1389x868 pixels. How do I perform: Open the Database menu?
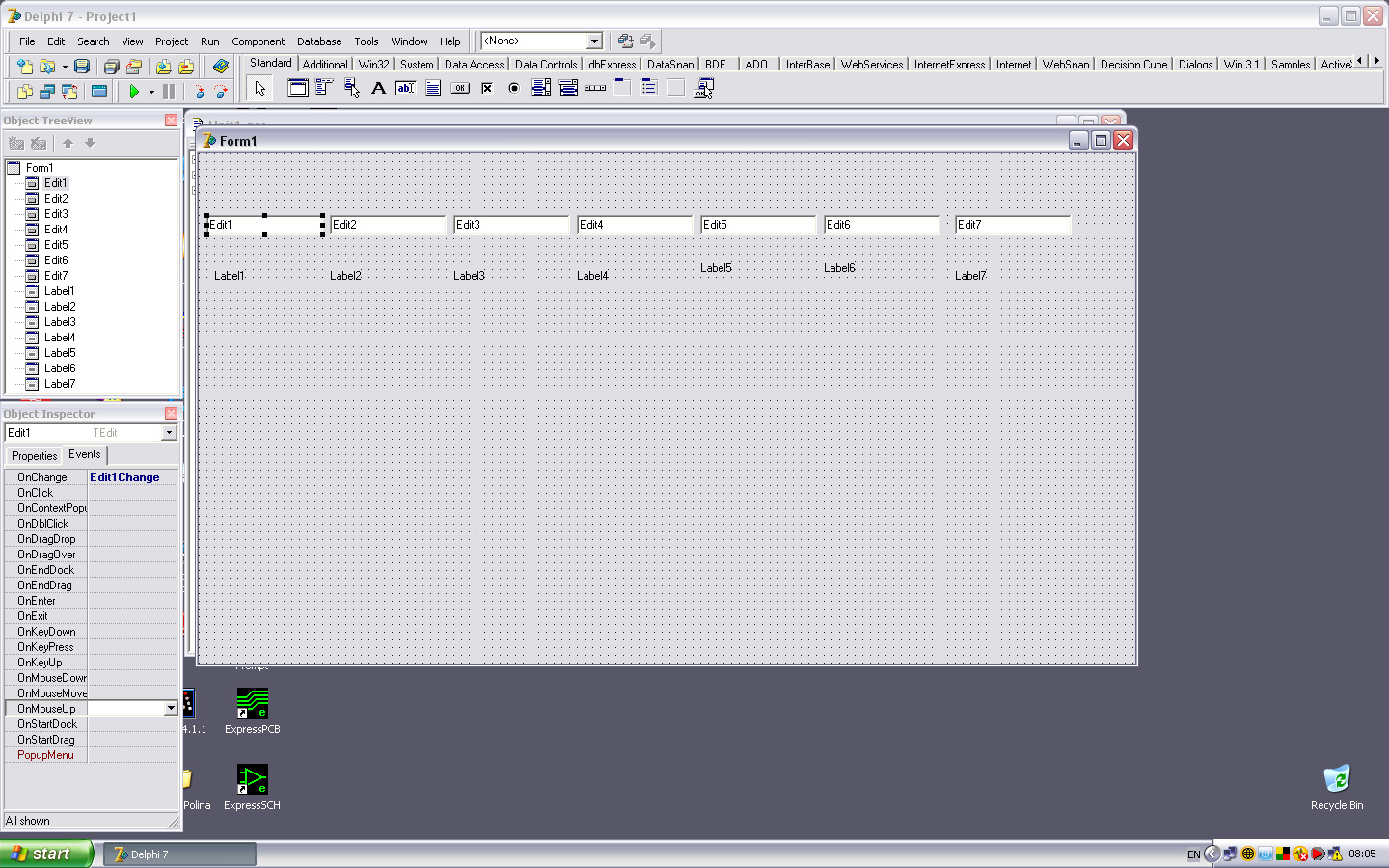pos(319,41)
